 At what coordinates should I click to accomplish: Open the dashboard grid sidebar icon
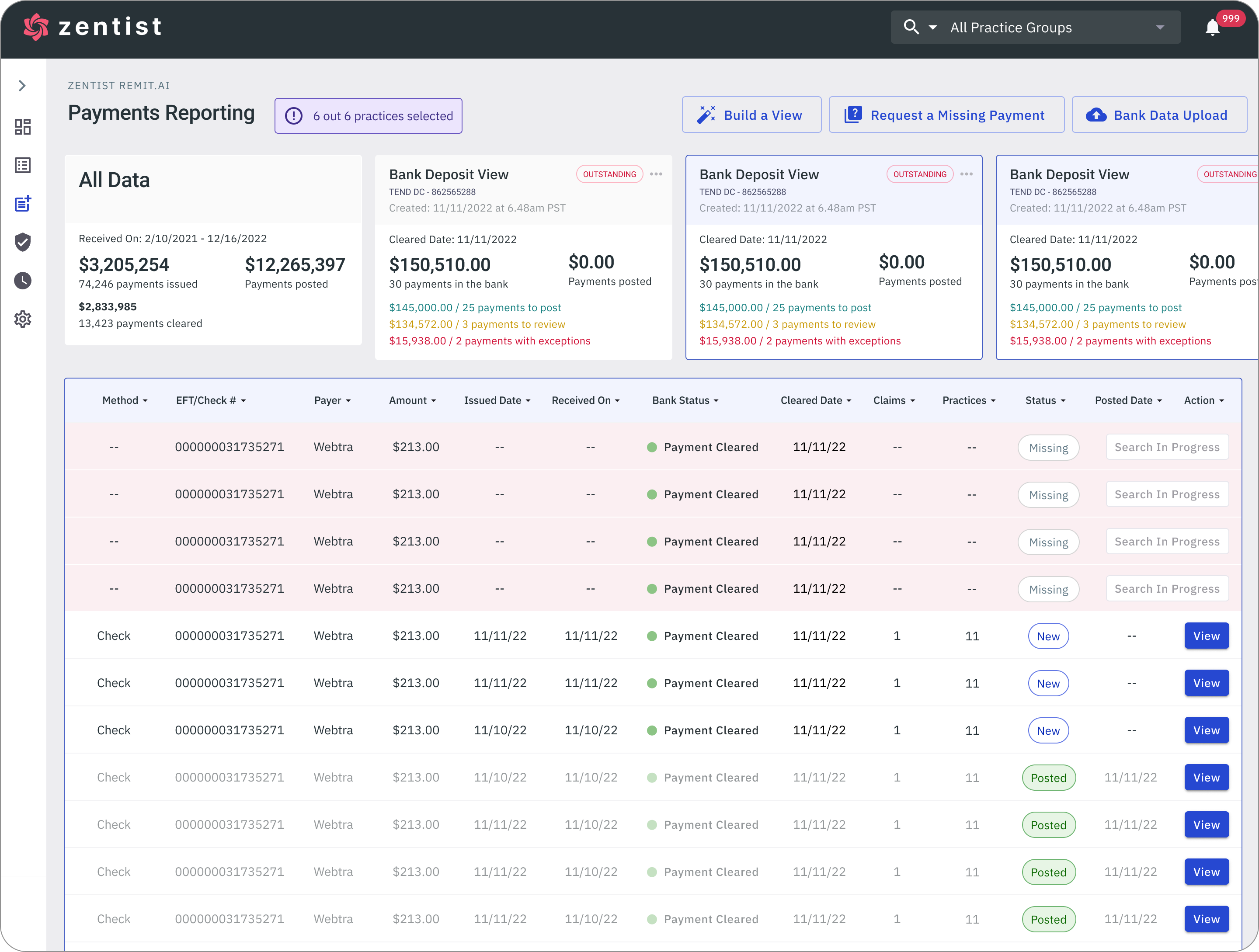[x=23, y=126]
